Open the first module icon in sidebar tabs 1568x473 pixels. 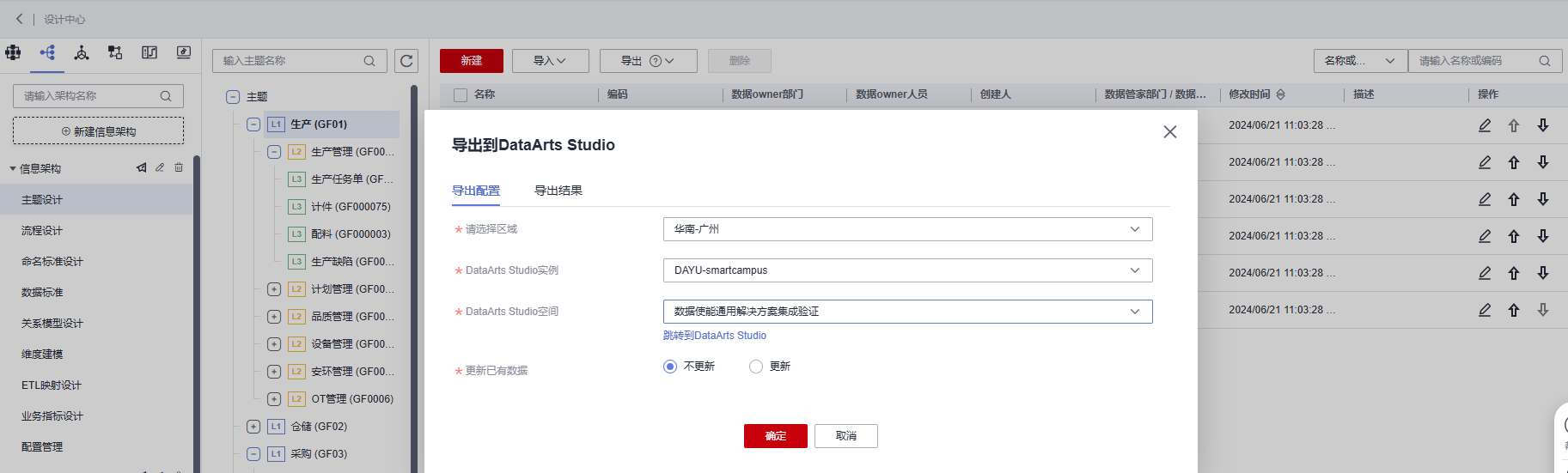coord(13,52)
